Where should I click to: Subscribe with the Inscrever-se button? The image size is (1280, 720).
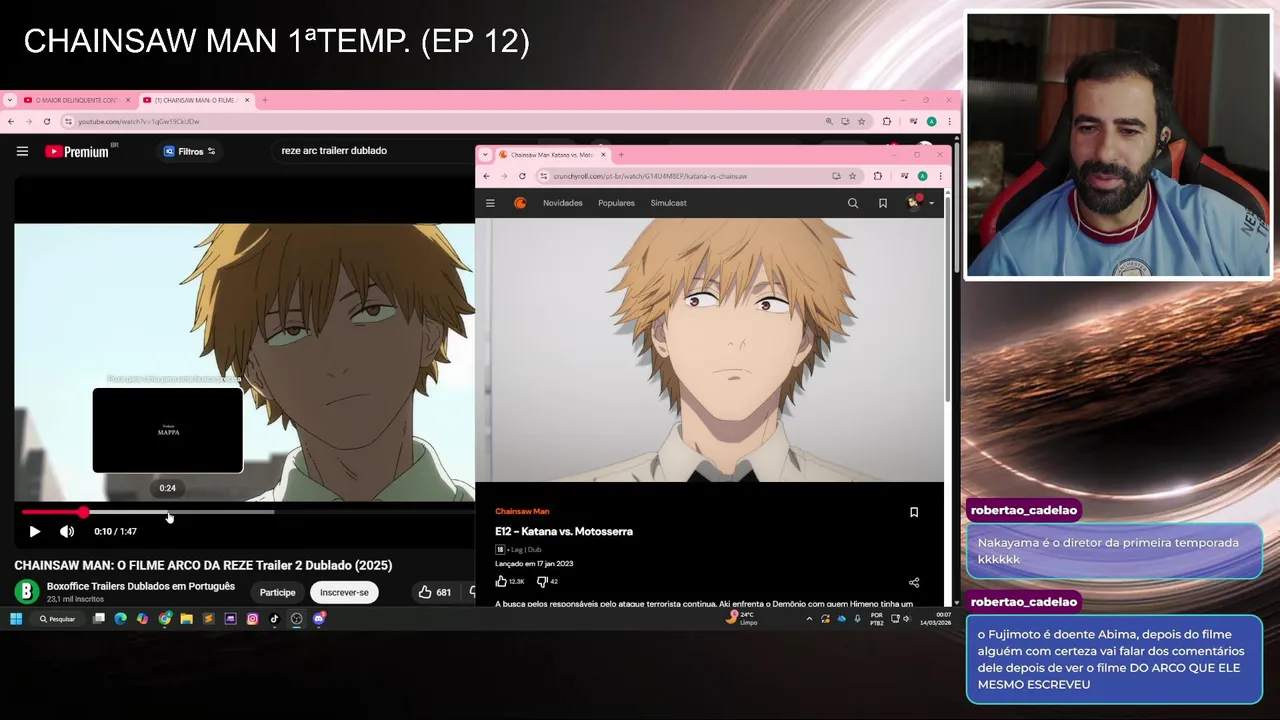[344, 592]
